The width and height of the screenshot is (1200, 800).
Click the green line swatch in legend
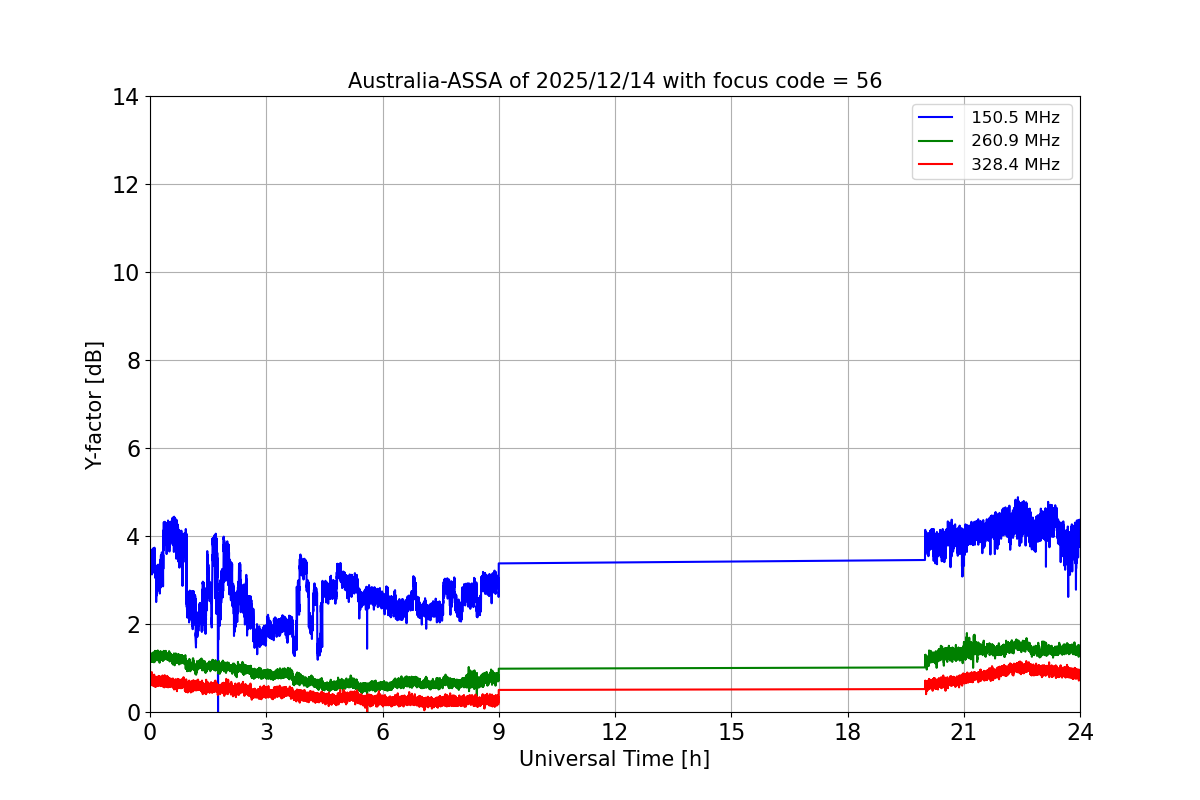coord(937,141)
